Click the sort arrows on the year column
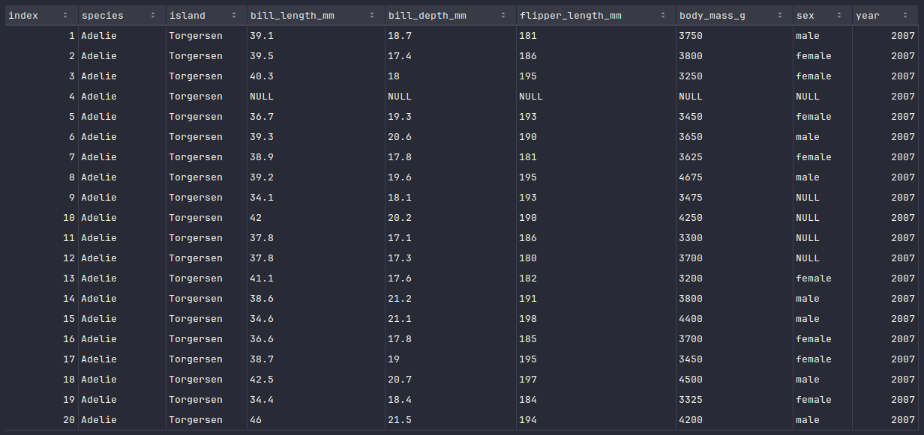 [x=905, y=16]
